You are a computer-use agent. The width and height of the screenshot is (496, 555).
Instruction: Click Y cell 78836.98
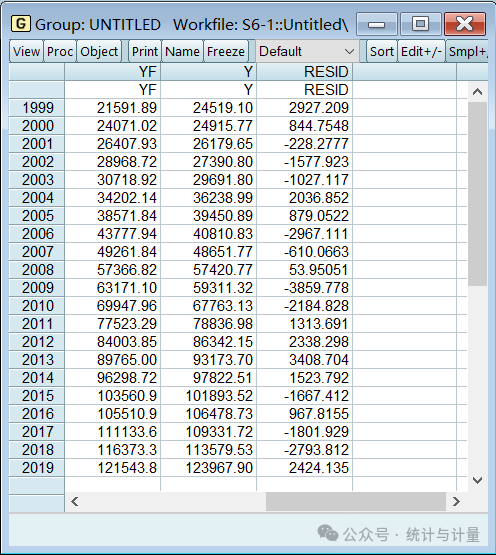point(209,324)
